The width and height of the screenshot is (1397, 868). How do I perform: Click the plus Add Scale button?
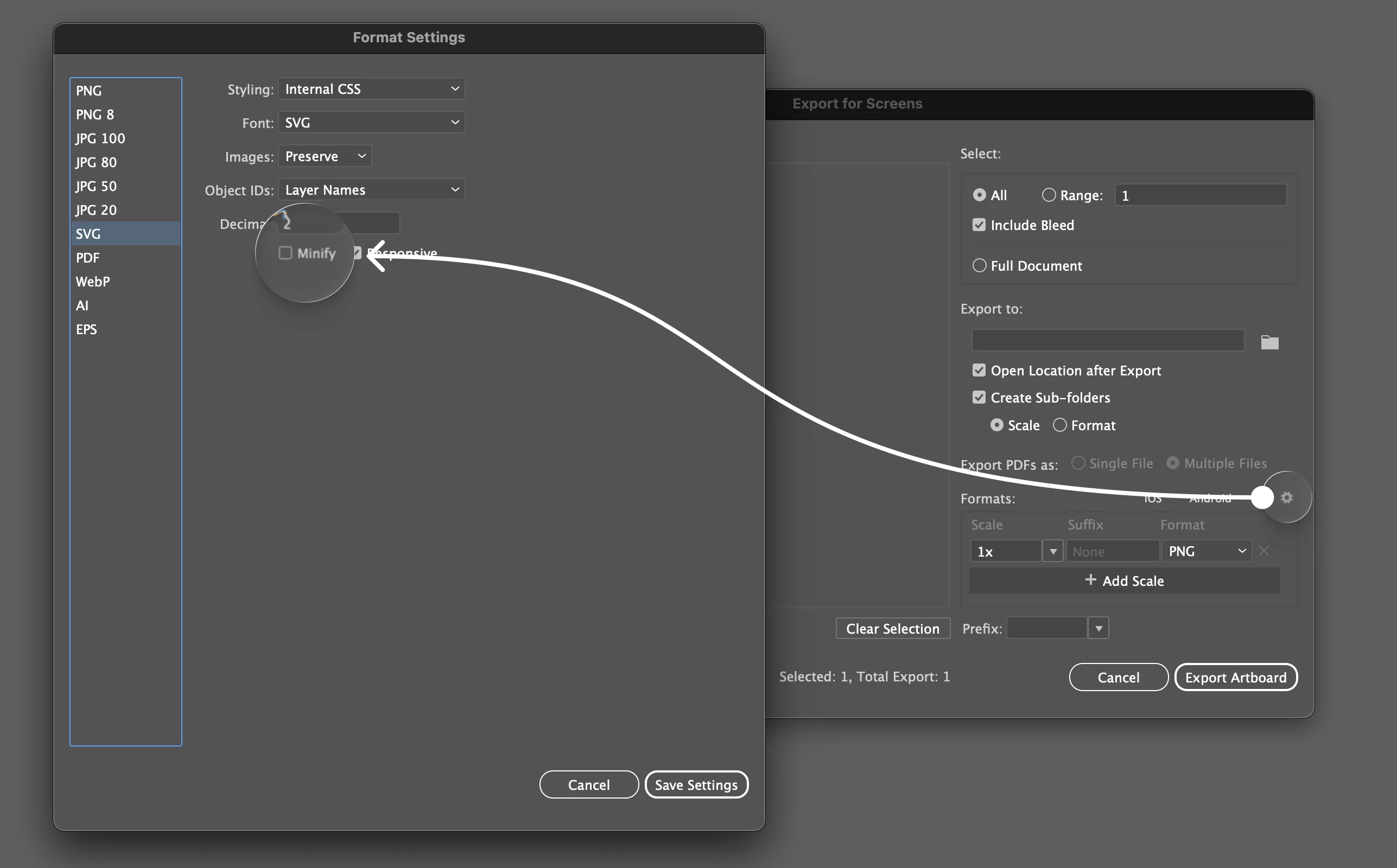tap(1123, 580)
